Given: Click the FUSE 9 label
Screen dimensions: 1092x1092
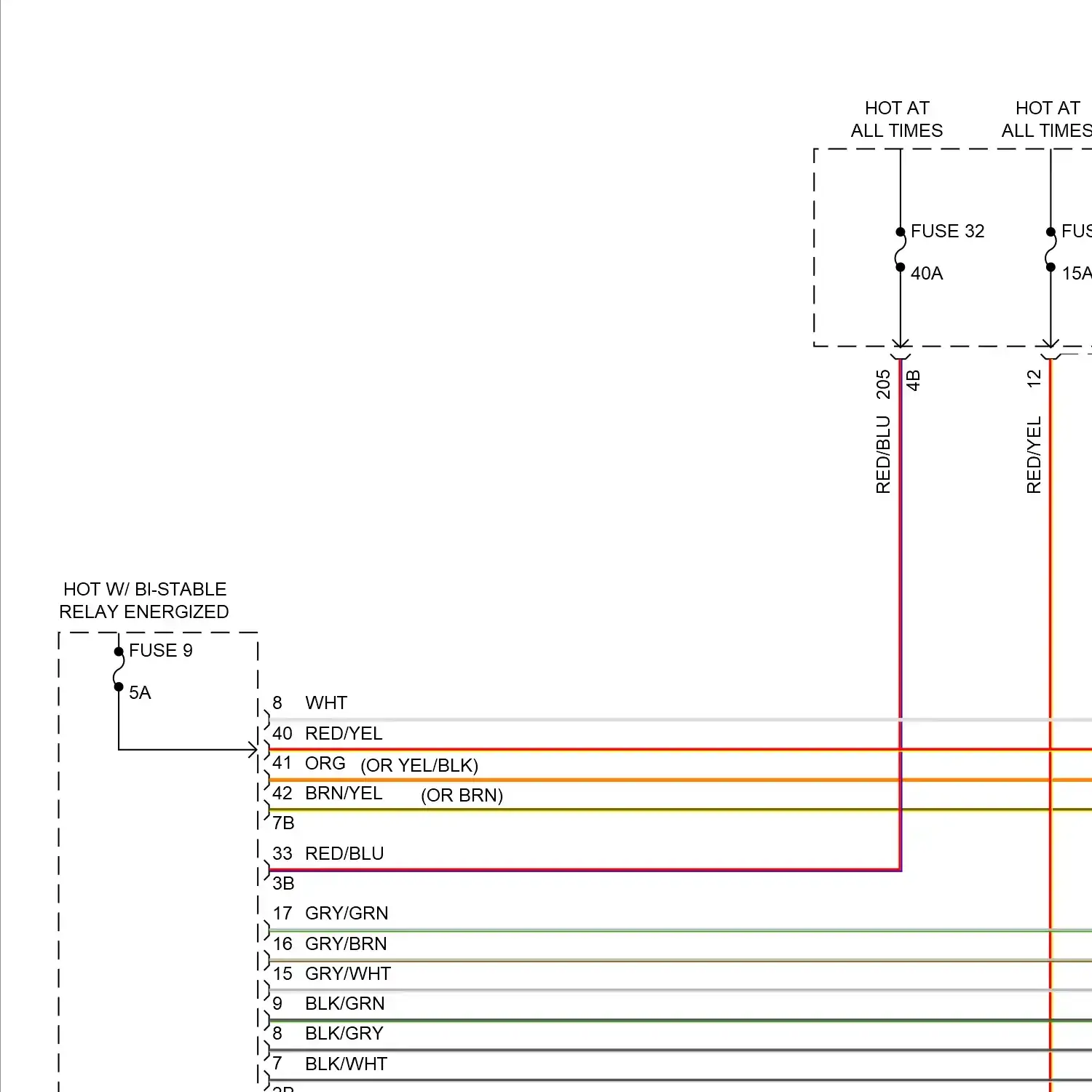Looking at the screenshot, I should click(160, 650).
